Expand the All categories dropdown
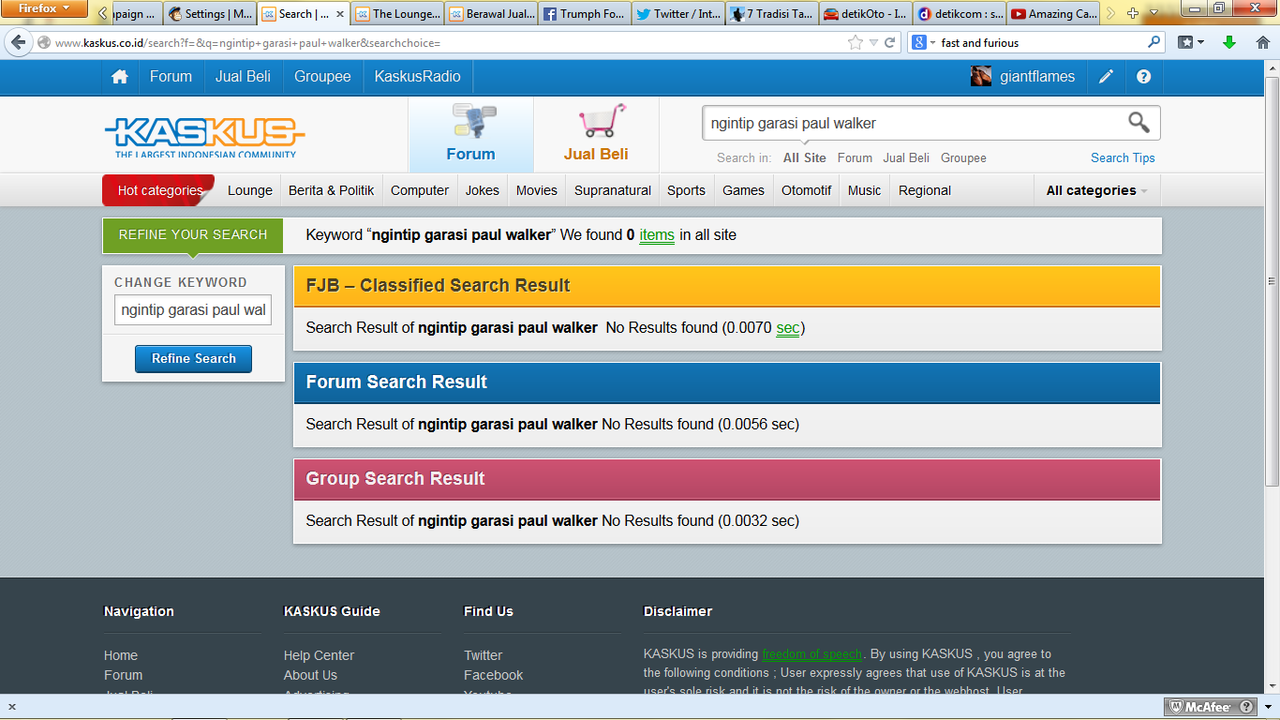Screen dimensions: 1280x720 1097,190
